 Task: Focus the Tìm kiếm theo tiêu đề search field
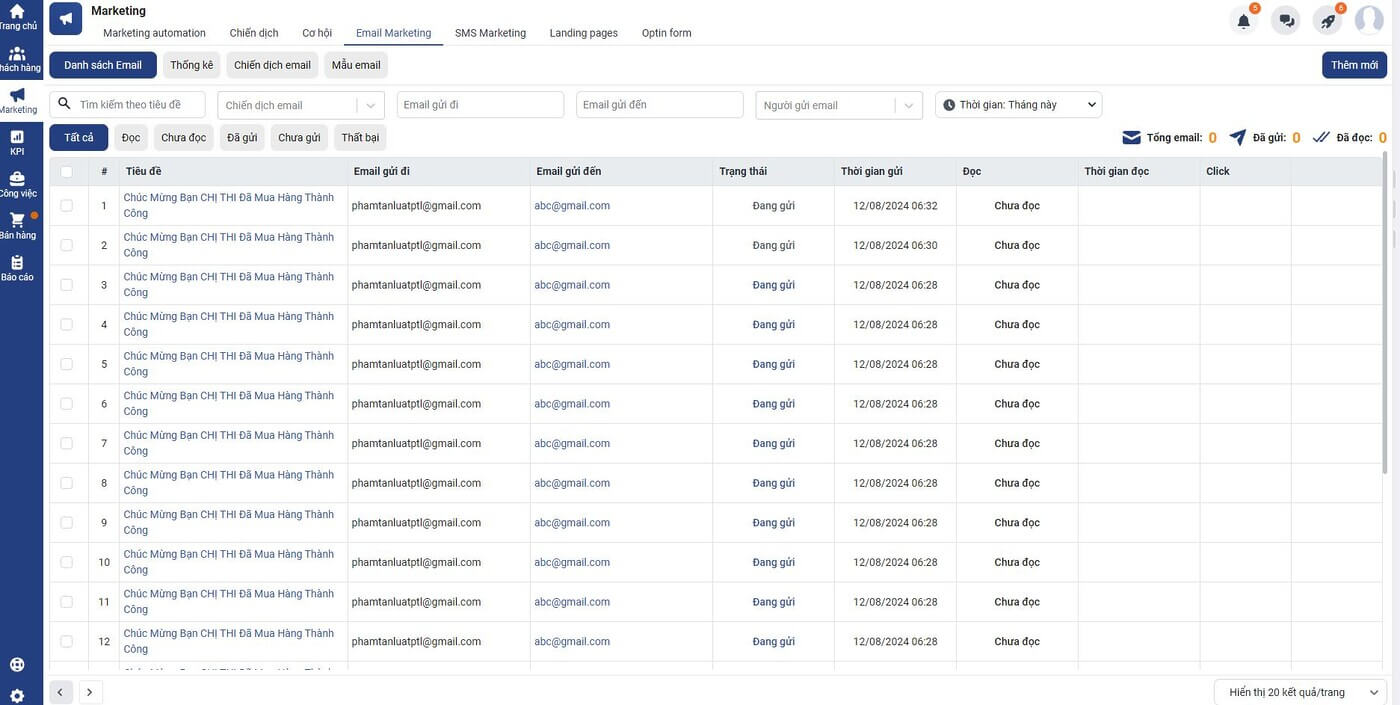pos(138,105)
